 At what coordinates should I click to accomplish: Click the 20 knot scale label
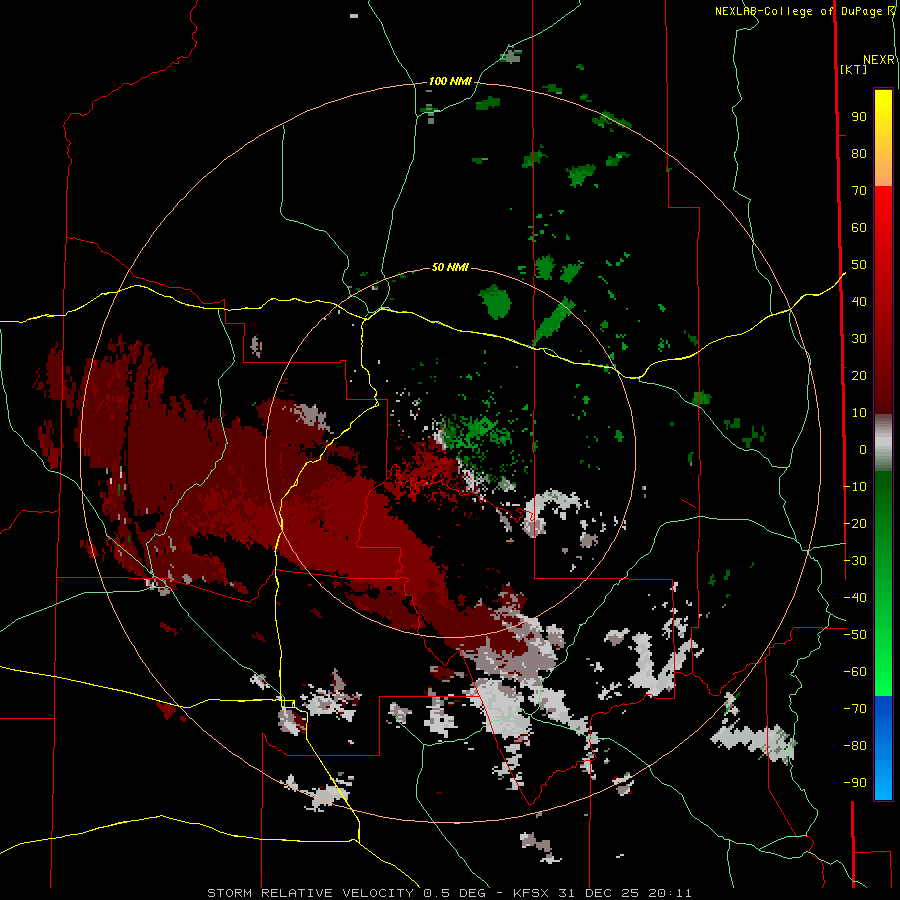tap(859, 375)
